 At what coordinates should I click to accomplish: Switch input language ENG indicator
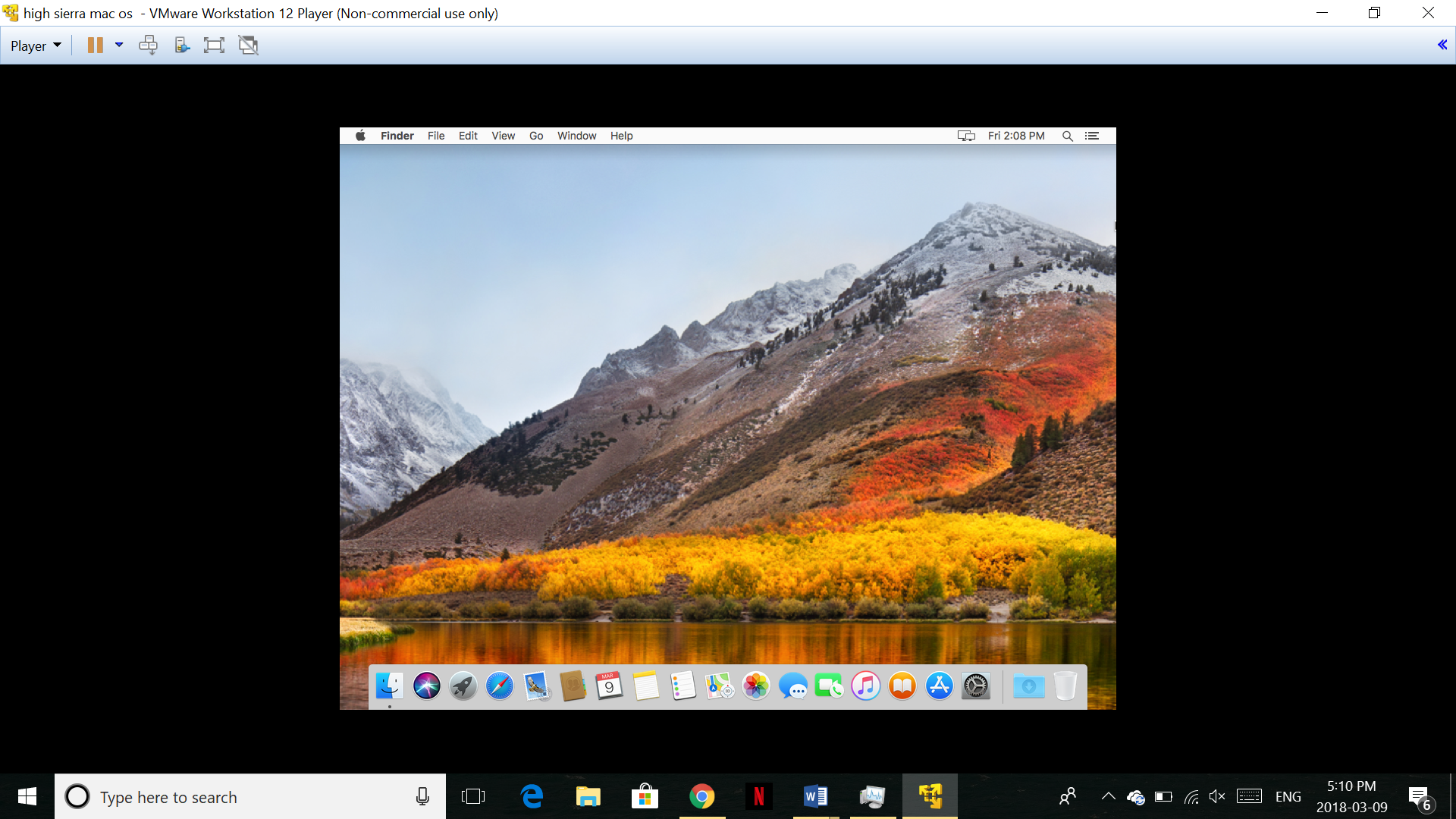point(1288,797)
